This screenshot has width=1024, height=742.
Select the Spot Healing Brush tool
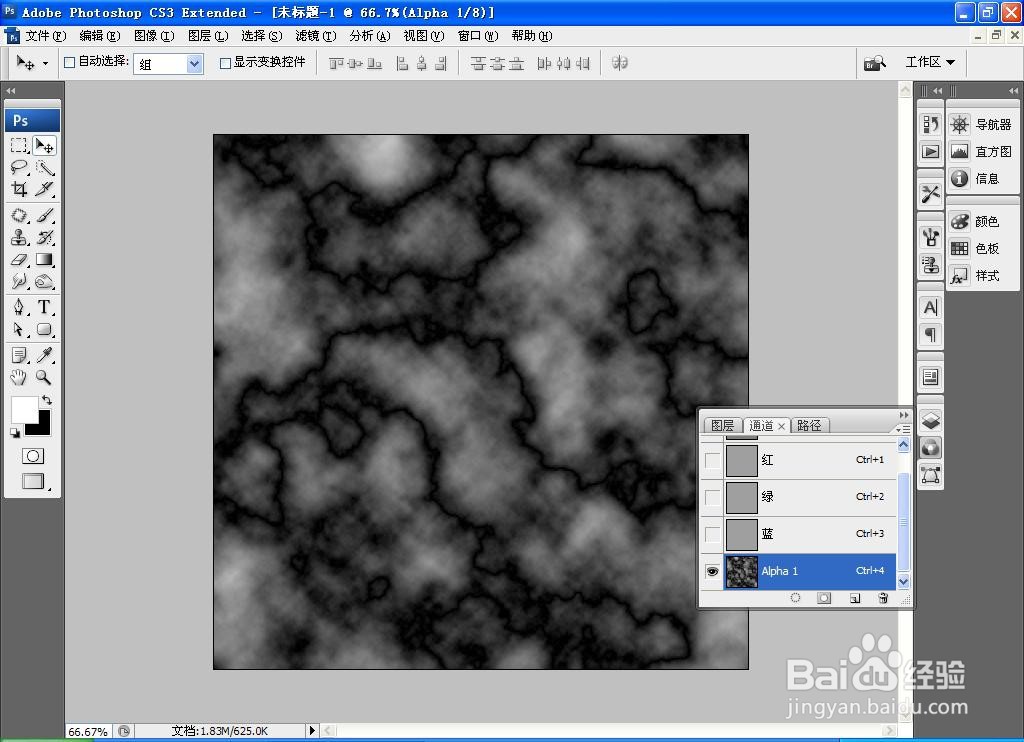click(19, 215)
